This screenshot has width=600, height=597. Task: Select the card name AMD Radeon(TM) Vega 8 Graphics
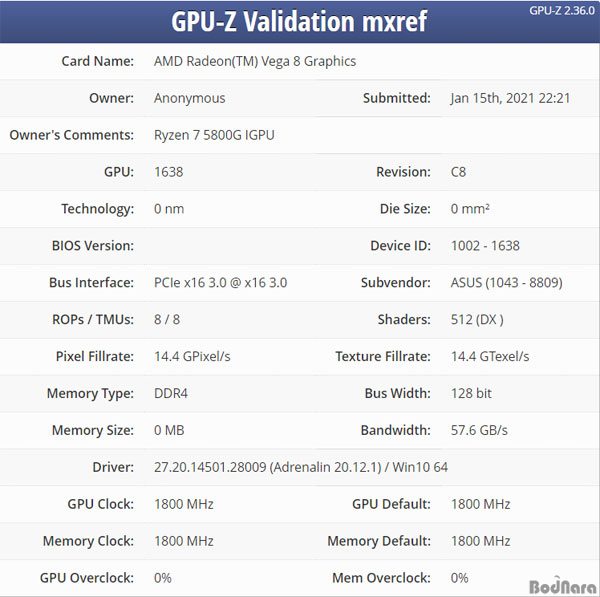click(255, 61)
